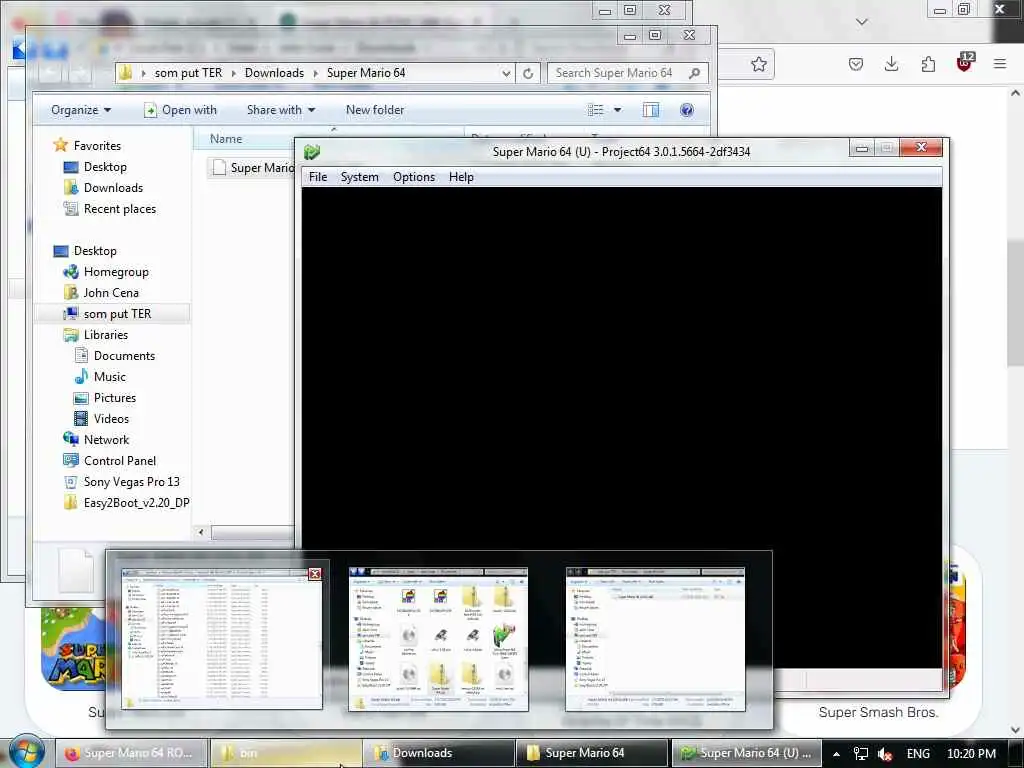Image resolution: width=1024 pixels, height=768 pixels.
Task: Open Desktop under Favorites
Action: [105, 167]
